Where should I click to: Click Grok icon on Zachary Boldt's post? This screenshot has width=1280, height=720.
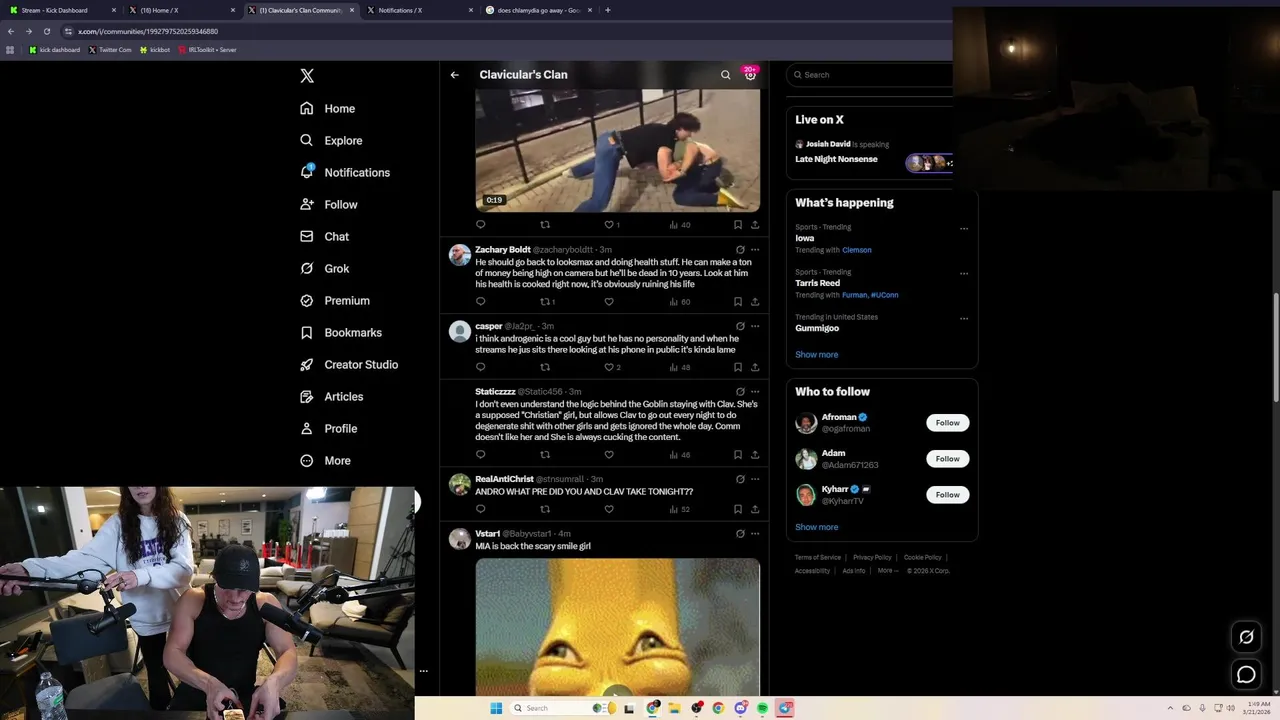740,249
